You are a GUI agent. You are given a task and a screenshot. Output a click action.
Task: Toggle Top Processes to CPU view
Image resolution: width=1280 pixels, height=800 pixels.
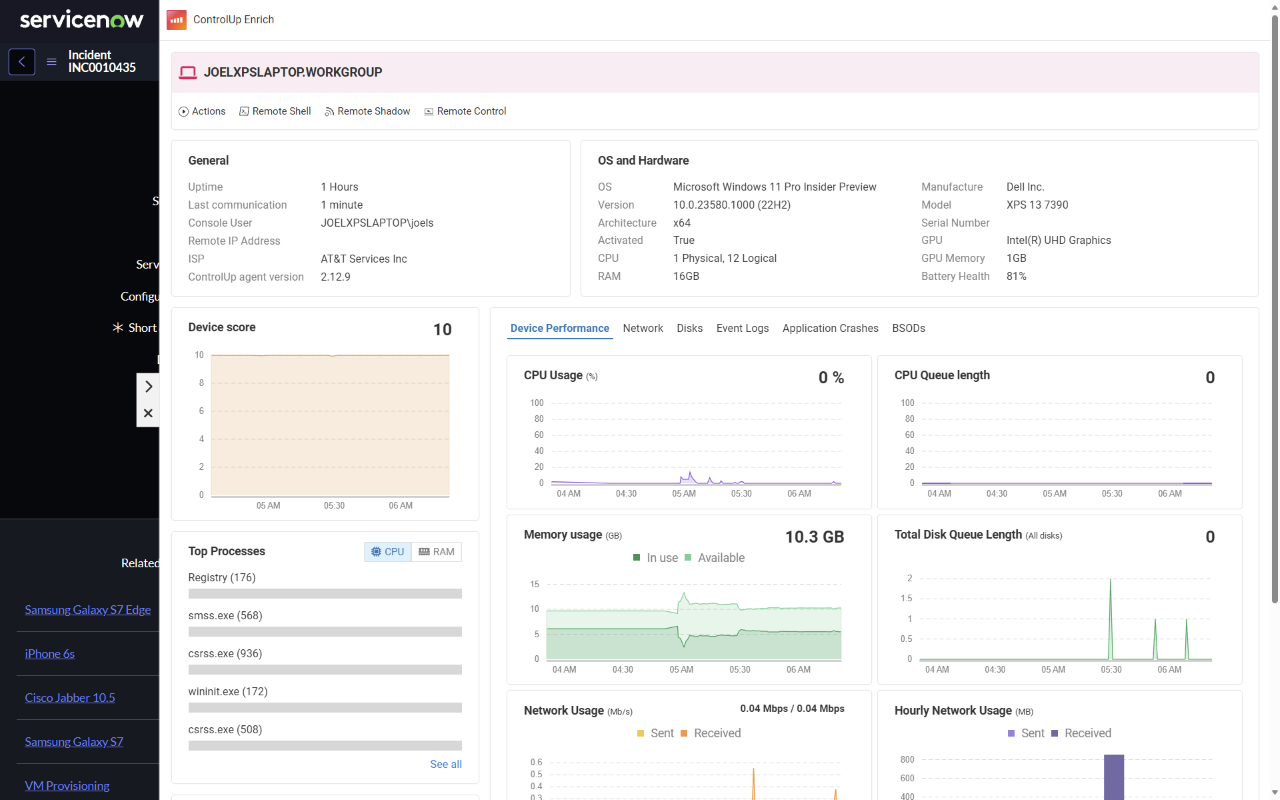click(388, 552)
